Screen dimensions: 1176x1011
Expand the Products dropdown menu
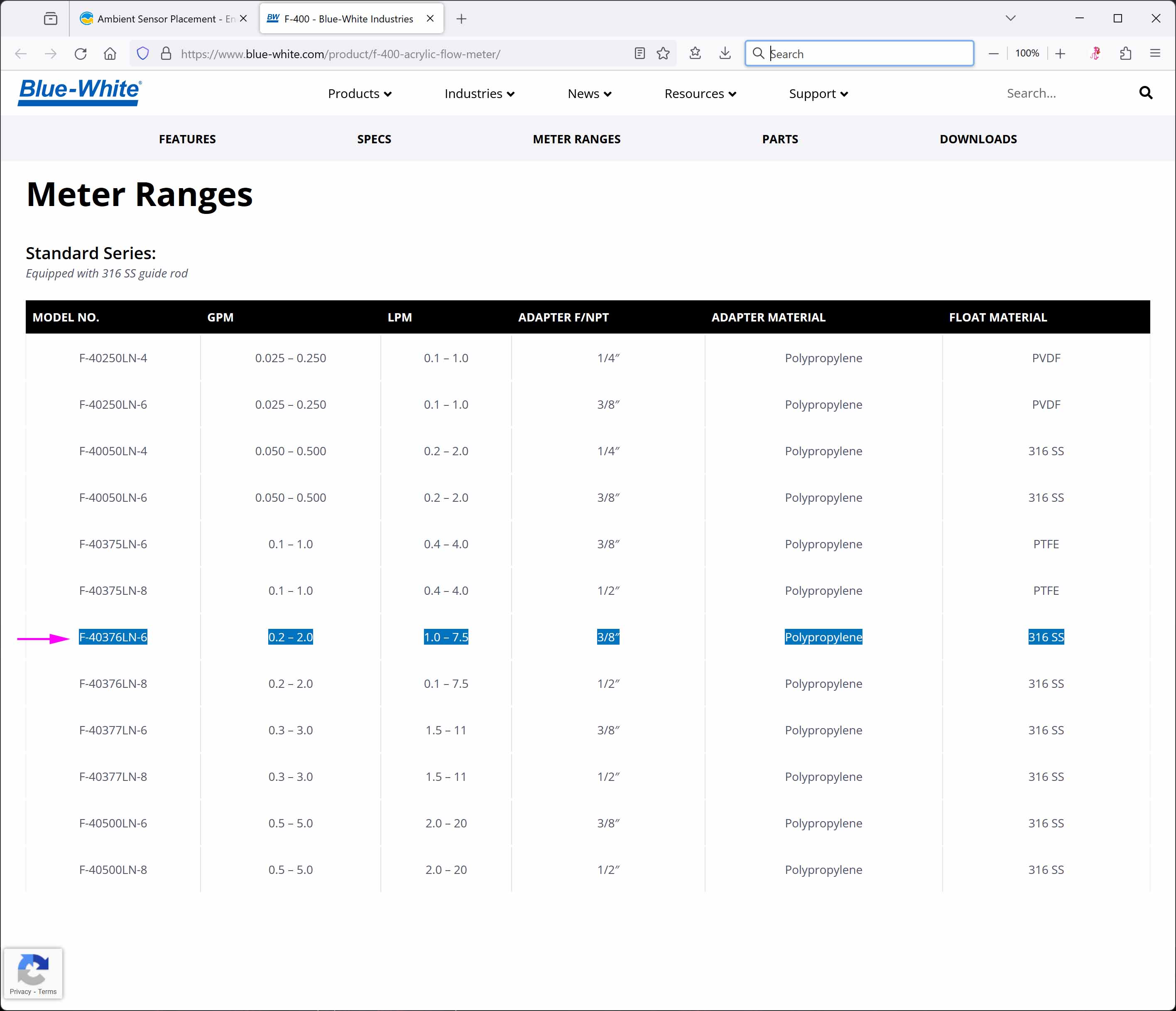click(x=359, y=93)
